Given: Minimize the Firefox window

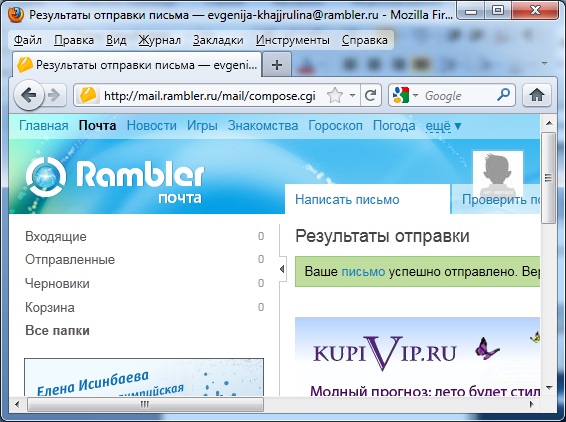Looking at the screenshot, I should 471,11.
